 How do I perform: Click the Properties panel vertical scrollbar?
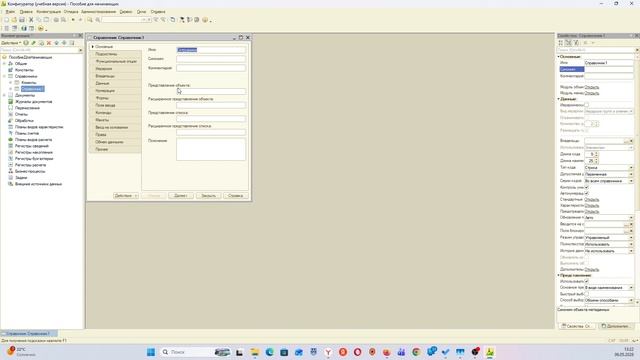click(x=637, y=180)
